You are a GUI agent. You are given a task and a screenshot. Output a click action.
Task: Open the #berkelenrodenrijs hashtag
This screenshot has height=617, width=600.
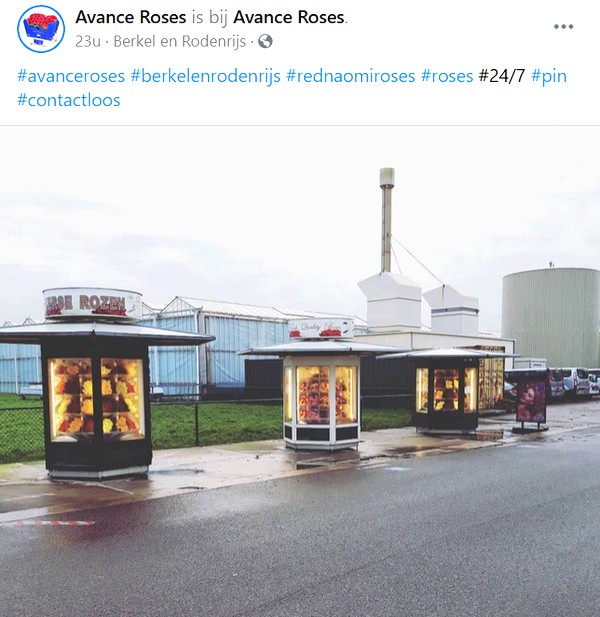click(205, 76)
